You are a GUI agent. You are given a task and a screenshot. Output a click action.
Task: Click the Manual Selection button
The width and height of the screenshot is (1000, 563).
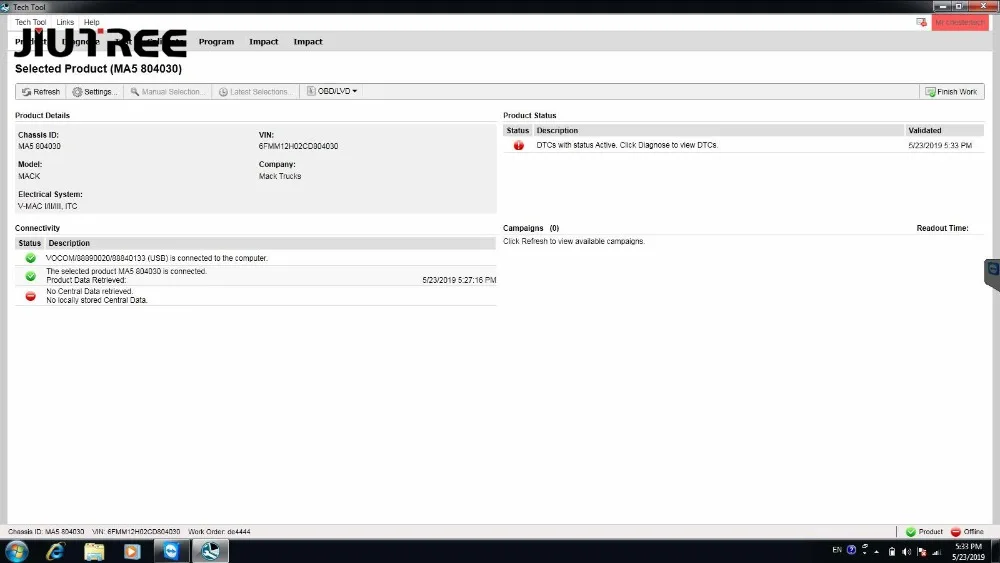click(x=168, y=92)
